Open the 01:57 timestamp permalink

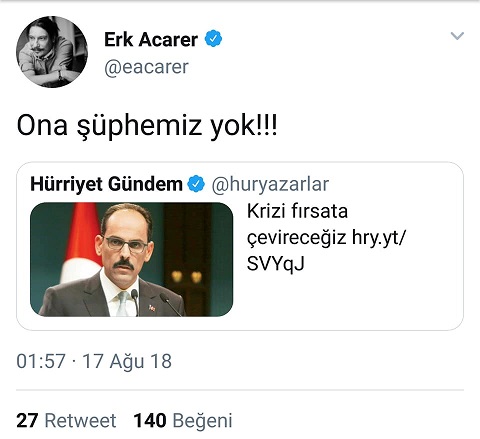(x=41, y=361)
